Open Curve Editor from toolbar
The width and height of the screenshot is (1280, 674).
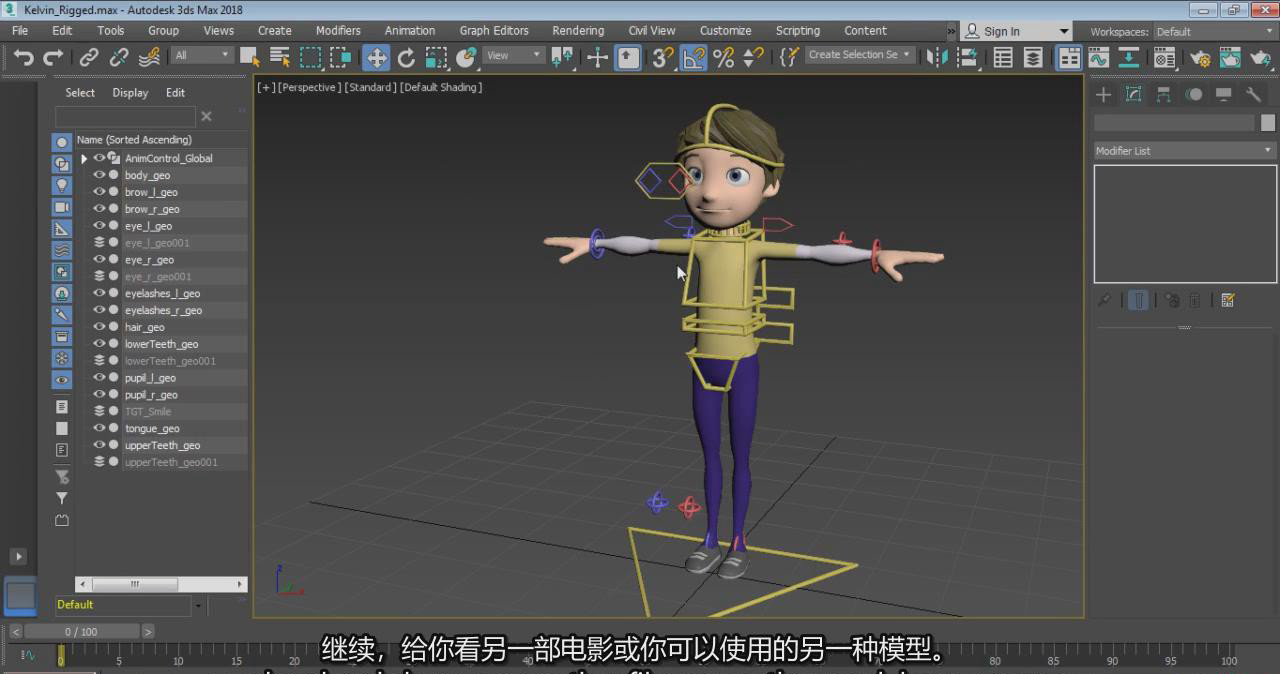point(1098,57)
